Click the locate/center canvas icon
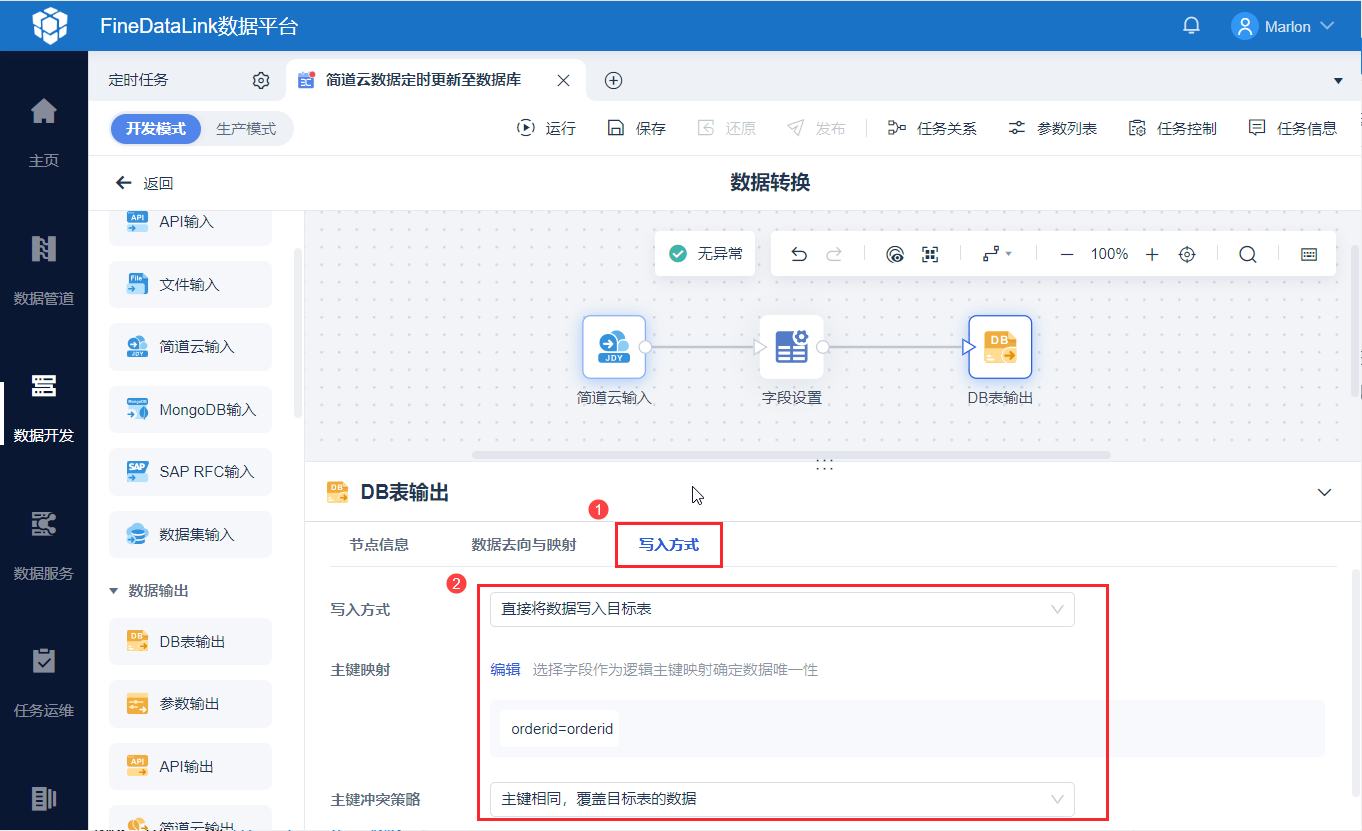The height and width of the screenshot is (831, 1362). click(1187, 254)
